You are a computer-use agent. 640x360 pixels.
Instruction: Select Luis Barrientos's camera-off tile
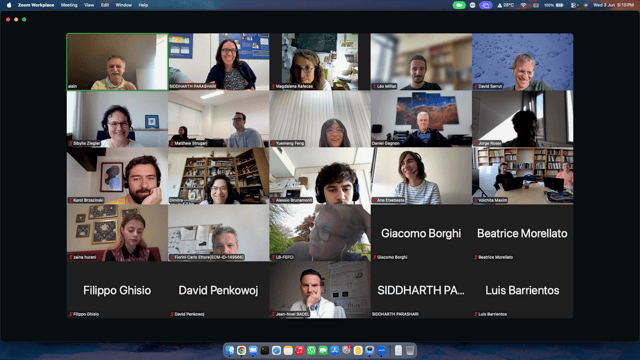point(522,290)
